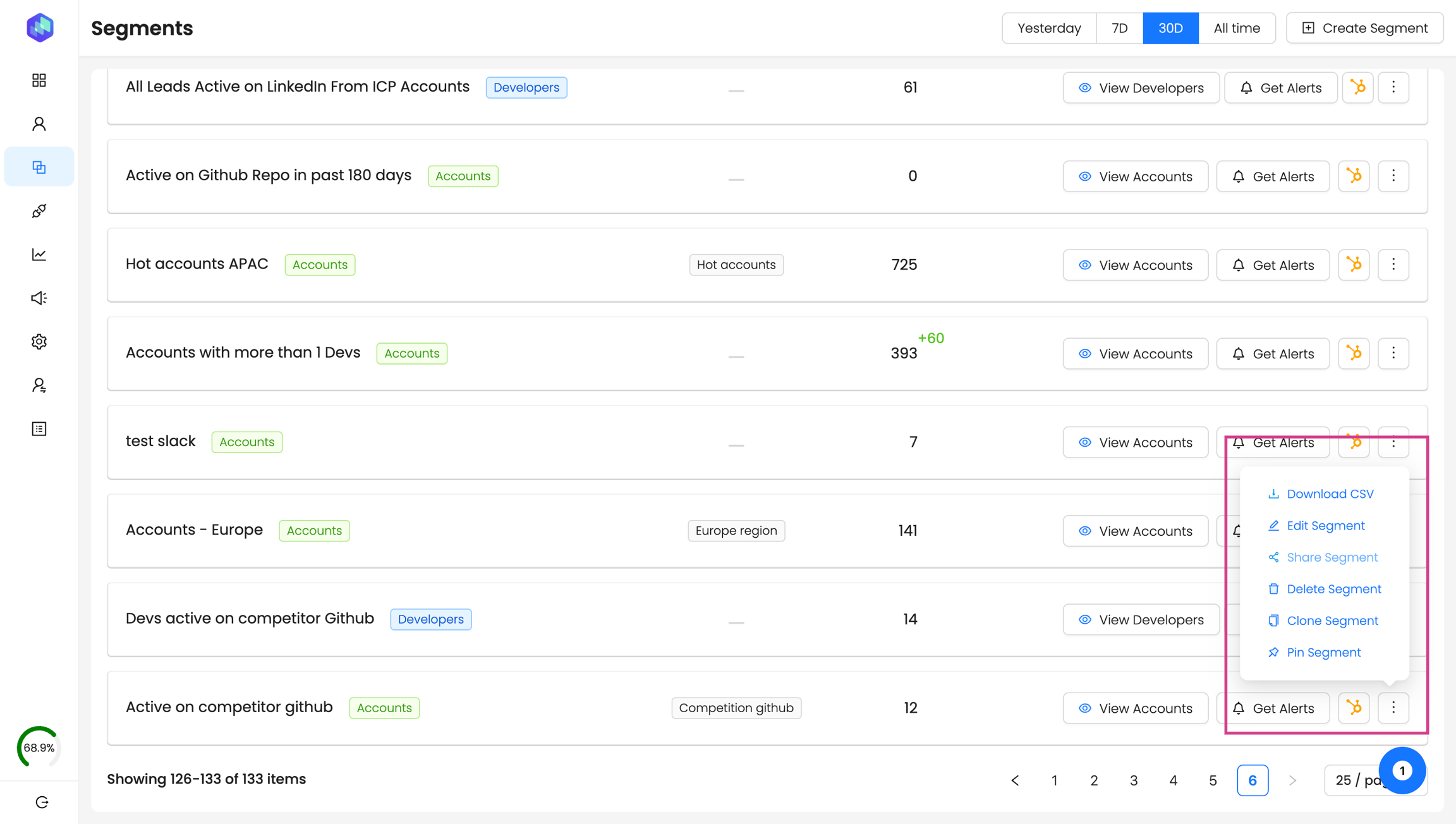Open the analytics line chart sidebar icon

click(x=39, y=255)
